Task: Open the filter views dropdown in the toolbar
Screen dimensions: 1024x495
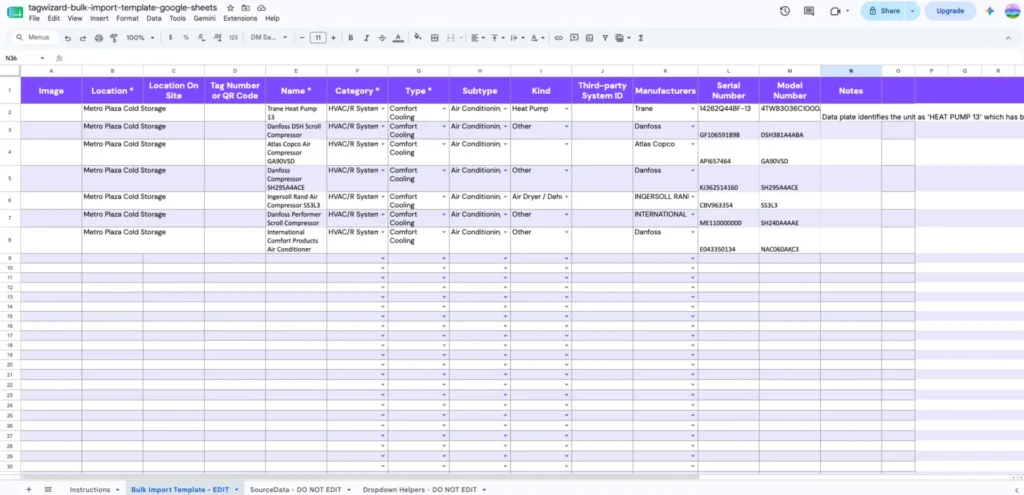Action: [622, 38]
